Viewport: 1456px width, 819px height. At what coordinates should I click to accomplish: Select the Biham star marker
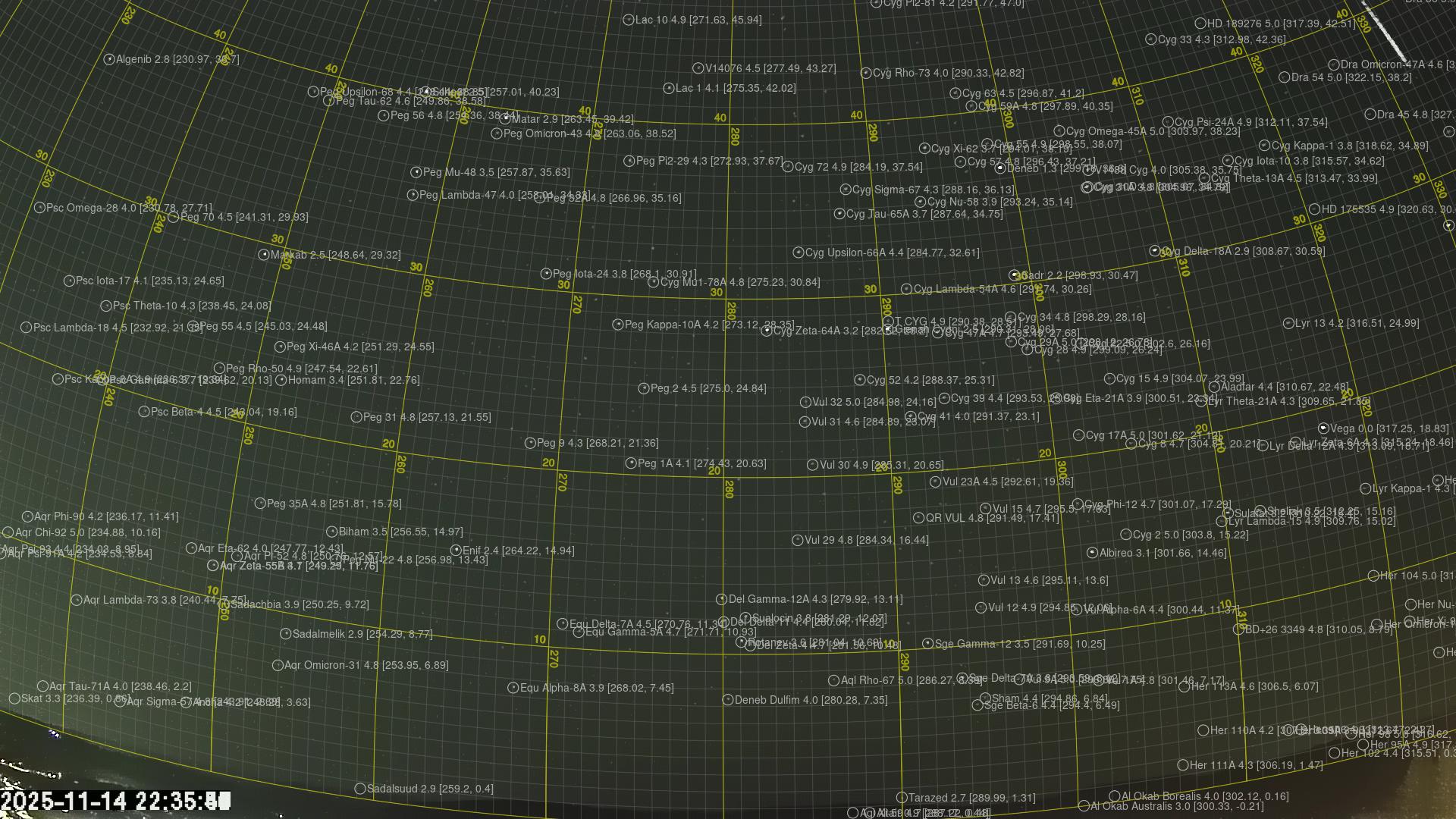click(331, 532)
